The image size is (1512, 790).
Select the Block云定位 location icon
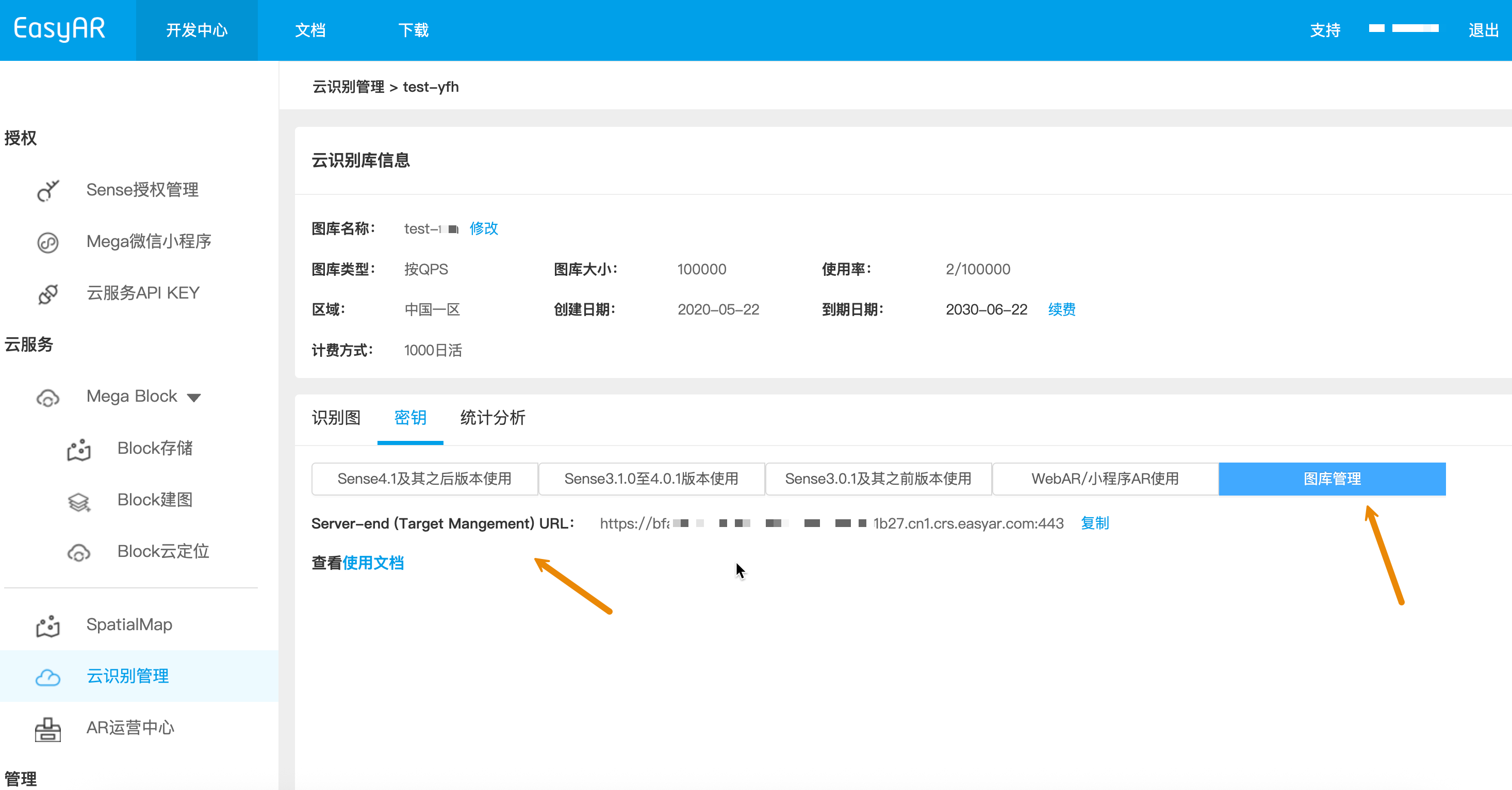[79, 552]
